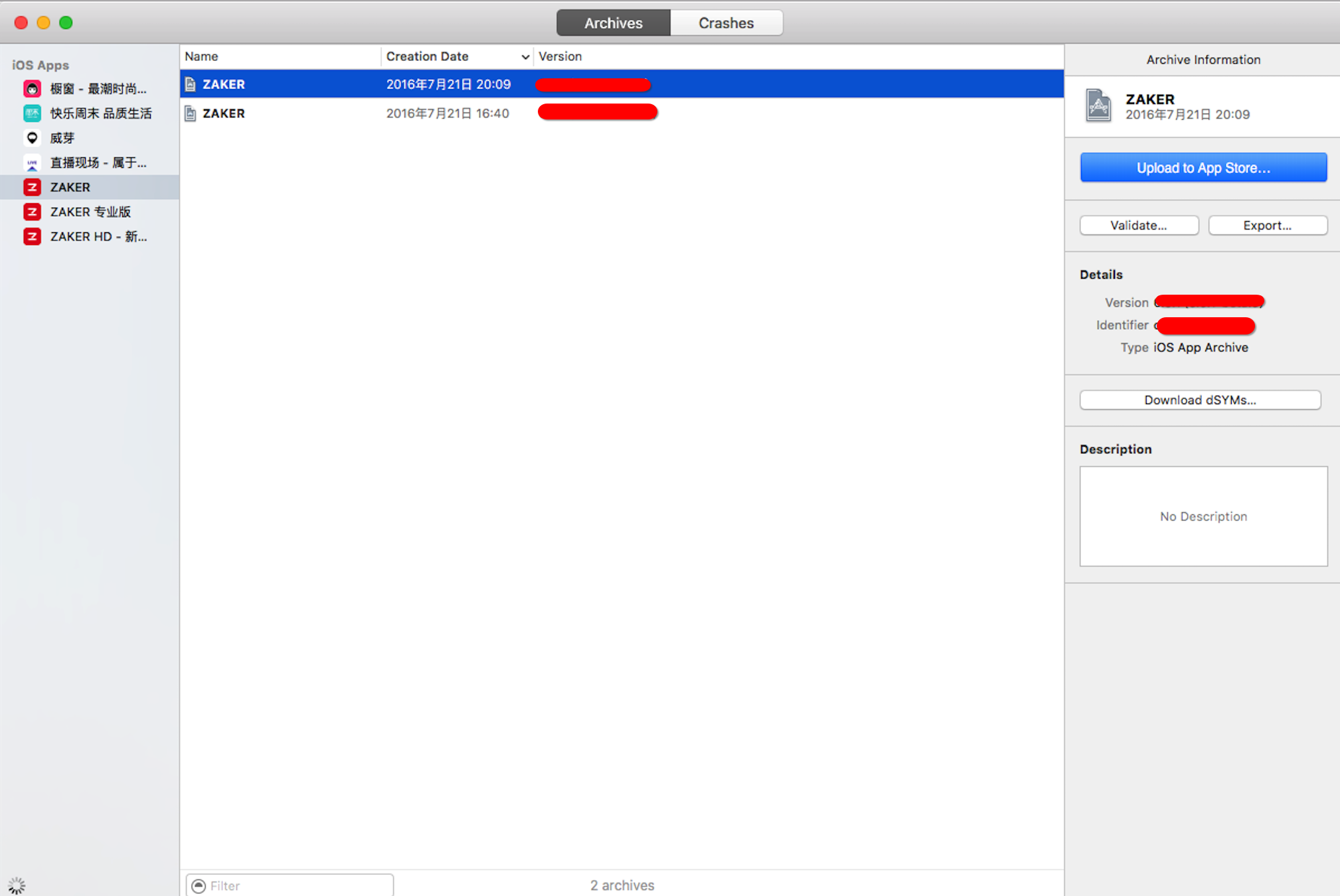Viewport: 1340px width, 896px height.
Task: Click Download dSYMs... button
Action: click(x=1200, y=400)
